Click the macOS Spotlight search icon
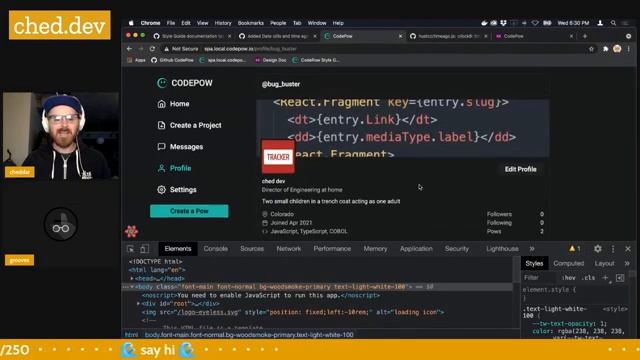This screenshot has width=640, height=360. tap(613, 23)
